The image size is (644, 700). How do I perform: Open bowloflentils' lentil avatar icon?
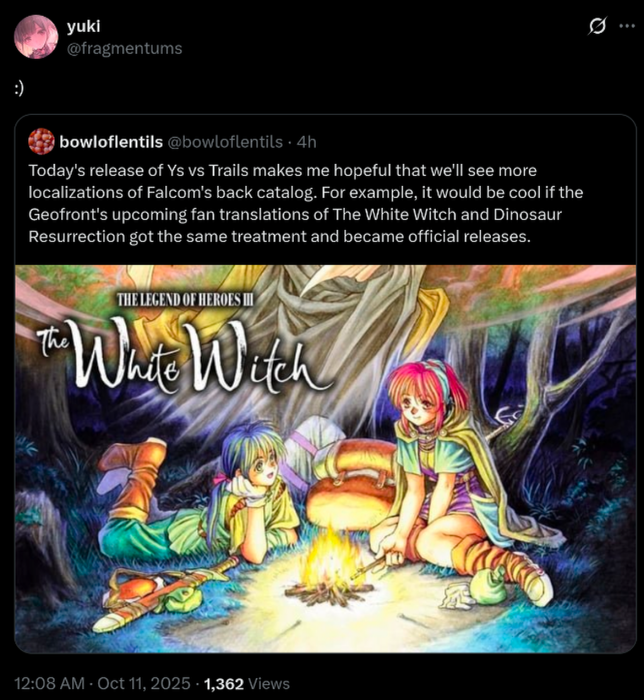(41, 142)
